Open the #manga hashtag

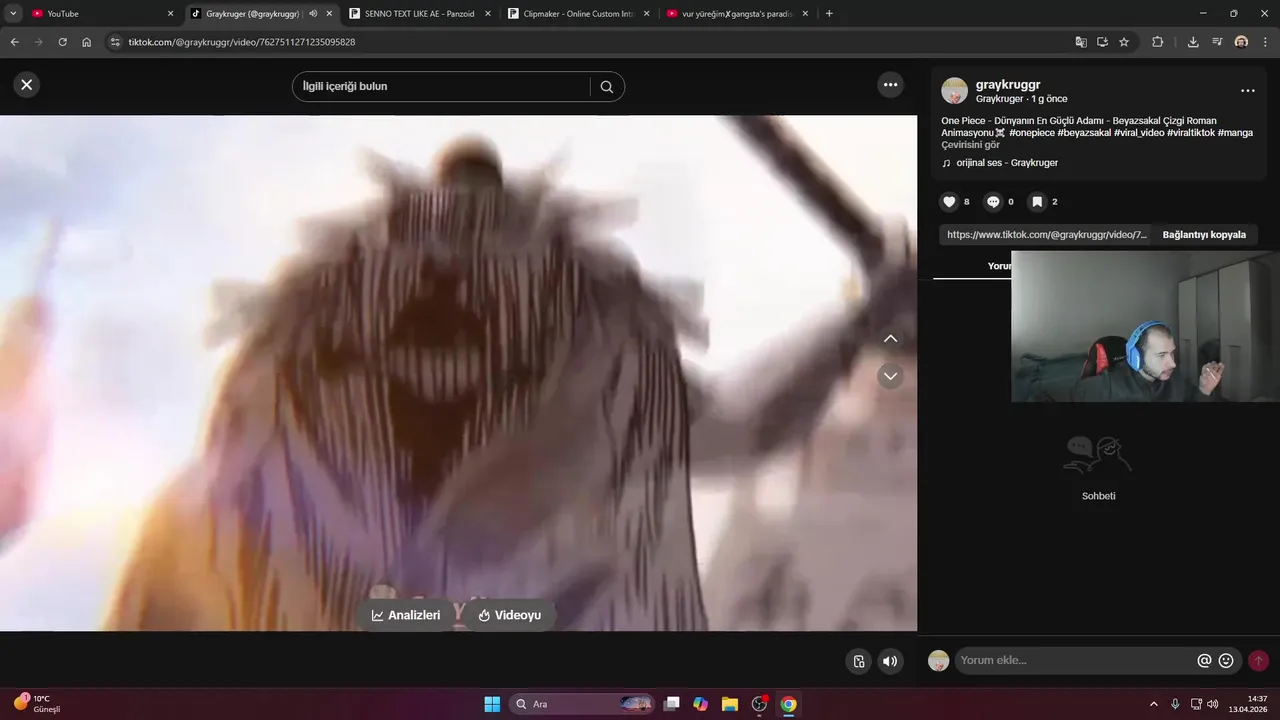coord(1235,133)
